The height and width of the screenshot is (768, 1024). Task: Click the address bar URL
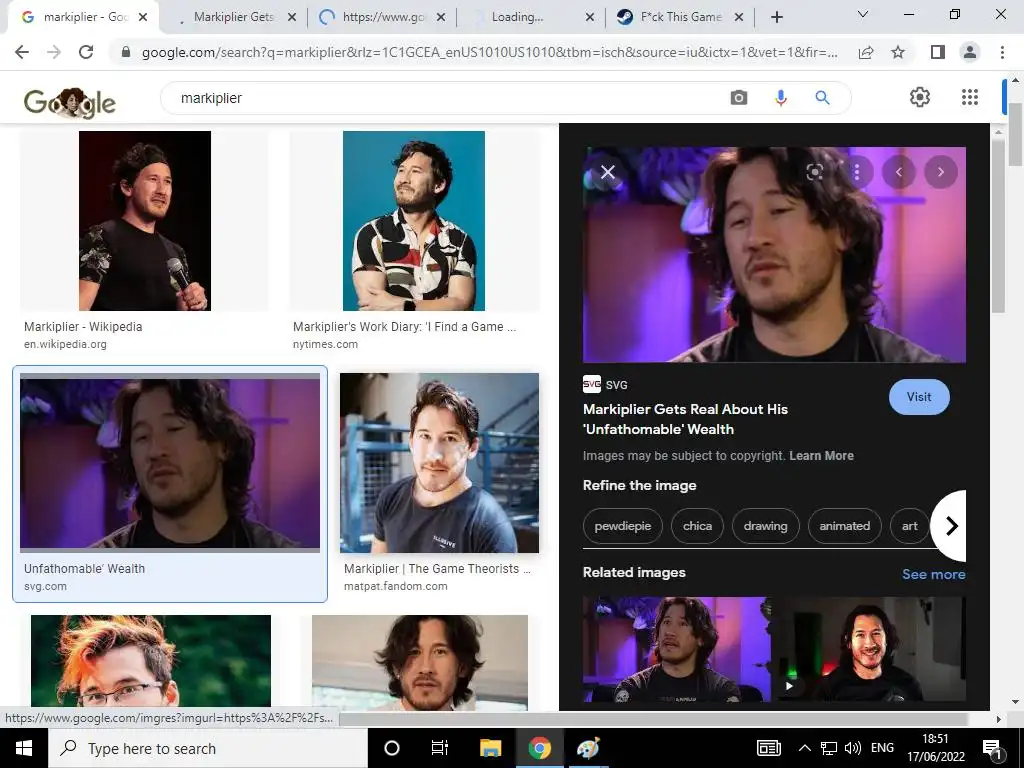(489, 52)
